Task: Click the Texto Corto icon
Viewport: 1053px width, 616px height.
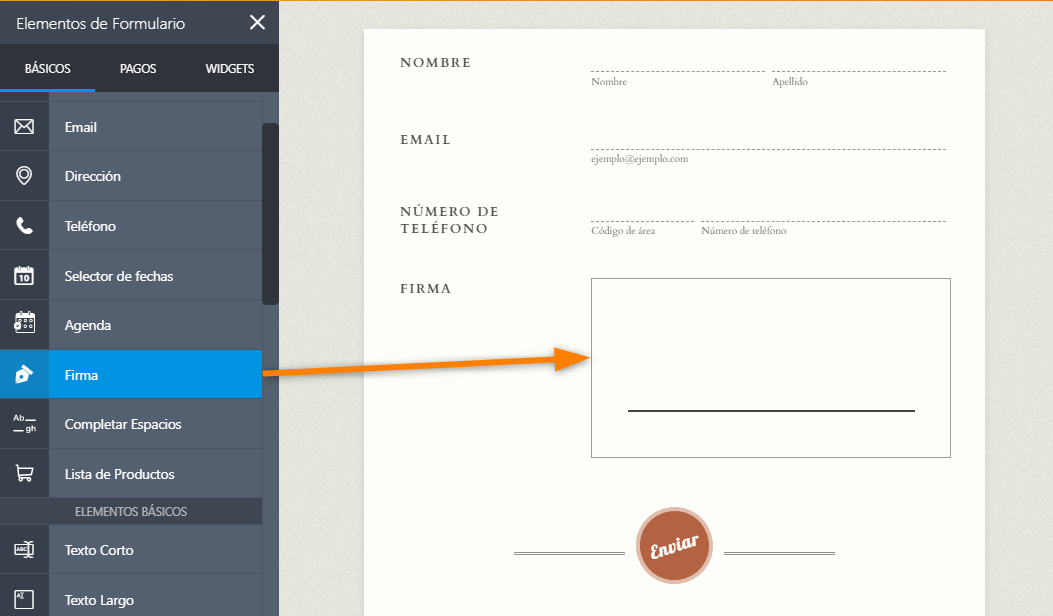Action: coord(24,550)
